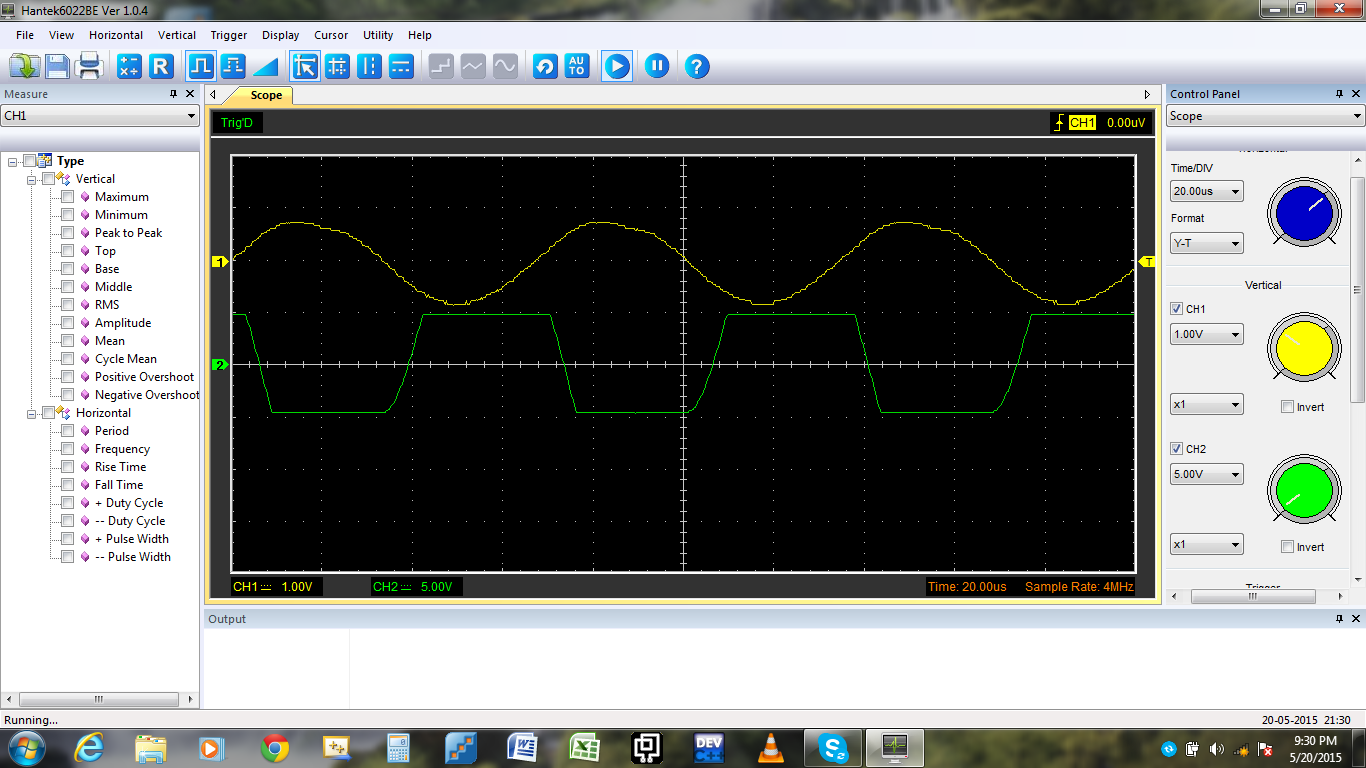Uncheck the CH2 channel checkbox
This screenshot has height=768, width=1366.
tap(1177, 449)
